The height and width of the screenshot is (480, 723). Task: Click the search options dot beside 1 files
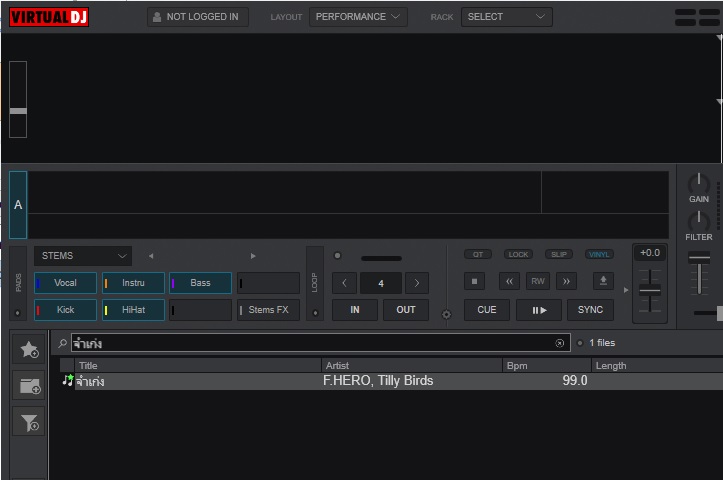pos(580,343)
